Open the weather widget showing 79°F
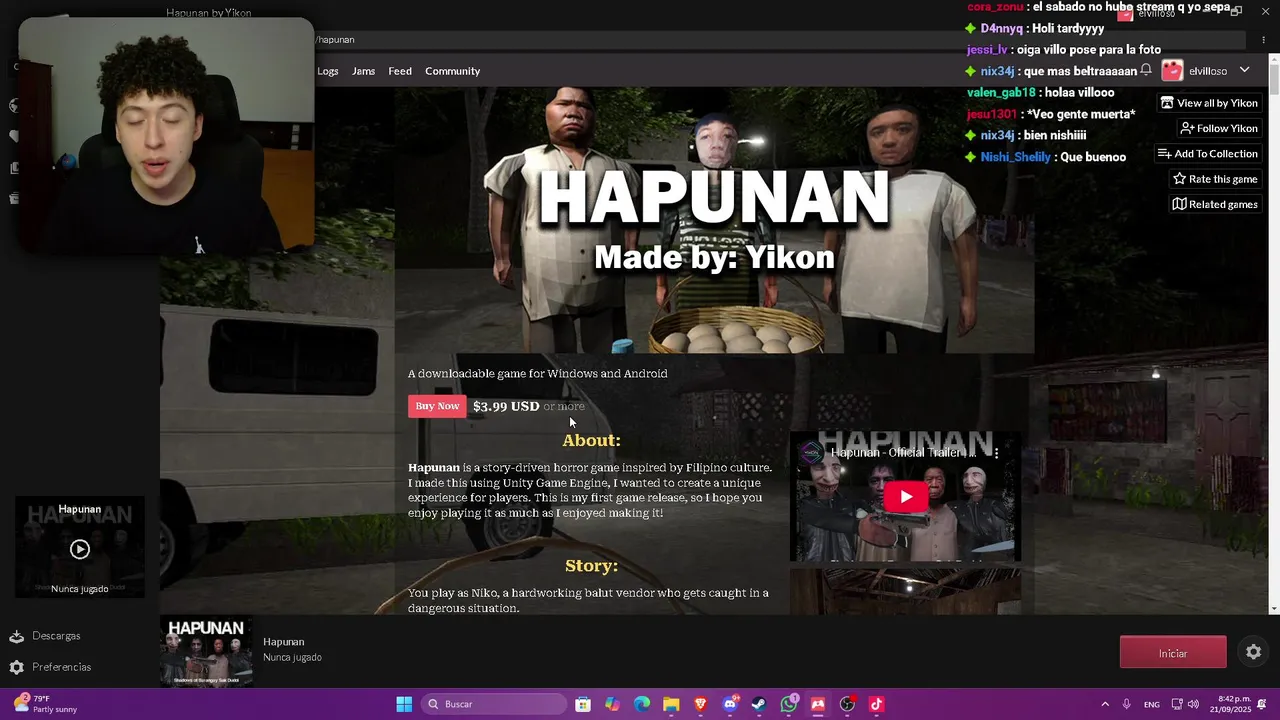The image size is (1280, 720). [x=43, y=704]
